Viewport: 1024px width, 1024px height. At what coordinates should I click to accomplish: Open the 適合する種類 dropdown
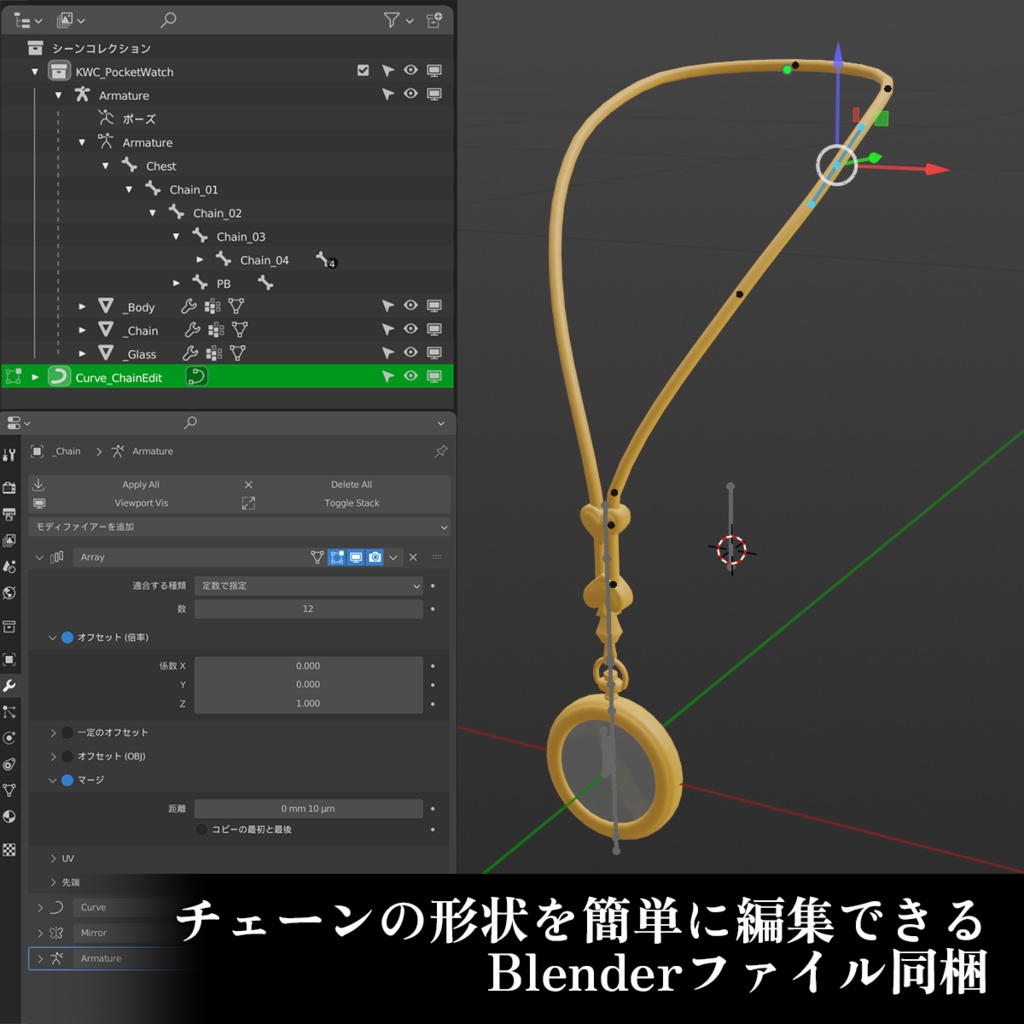(307, 585)
